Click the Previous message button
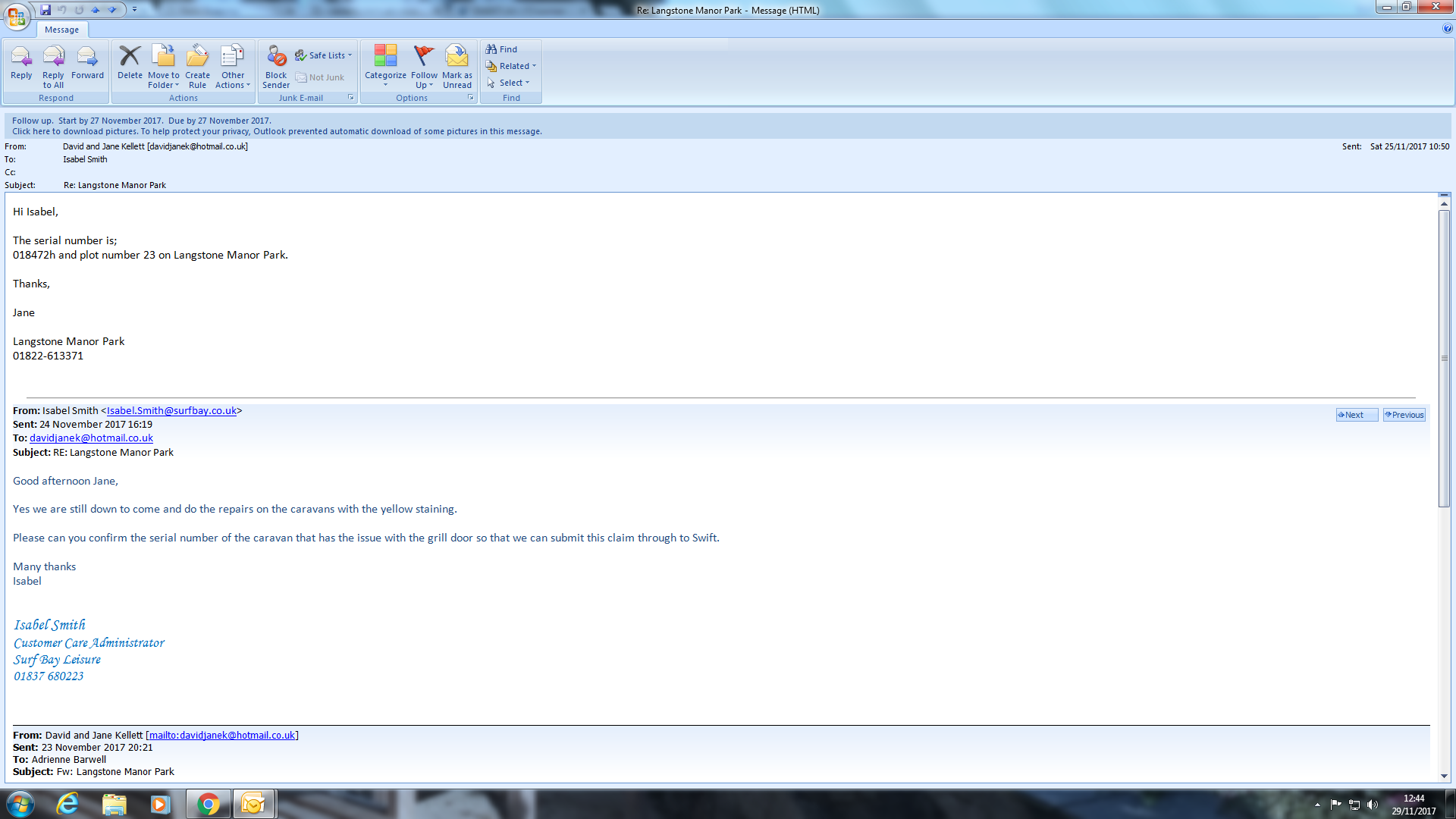 1404,415
